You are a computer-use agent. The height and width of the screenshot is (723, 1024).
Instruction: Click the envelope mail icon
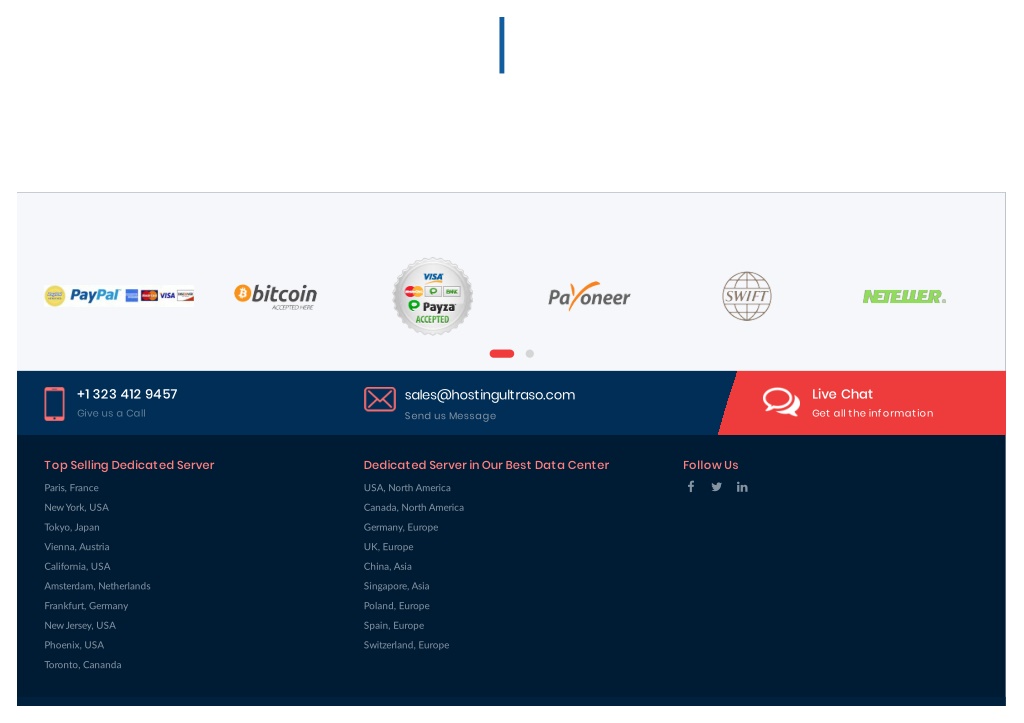click(x=379, y=399)
